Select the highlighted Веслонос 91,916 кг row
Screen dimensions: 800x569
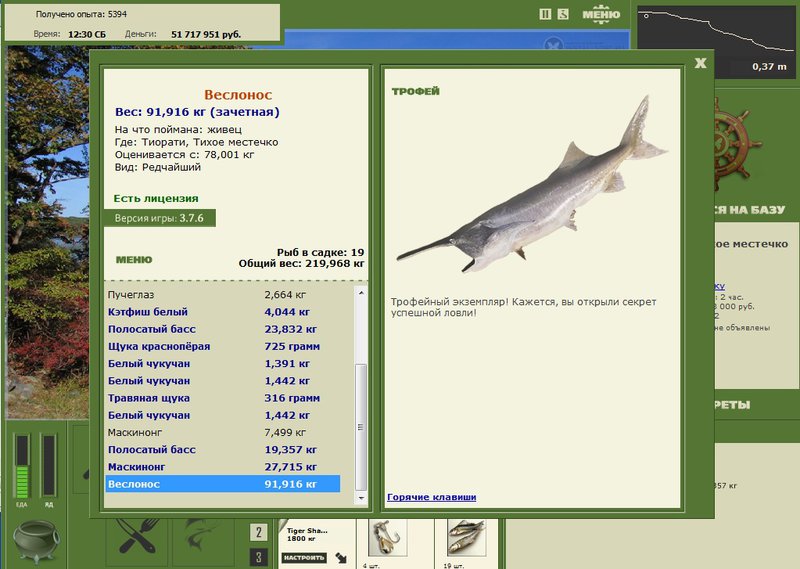222,484
